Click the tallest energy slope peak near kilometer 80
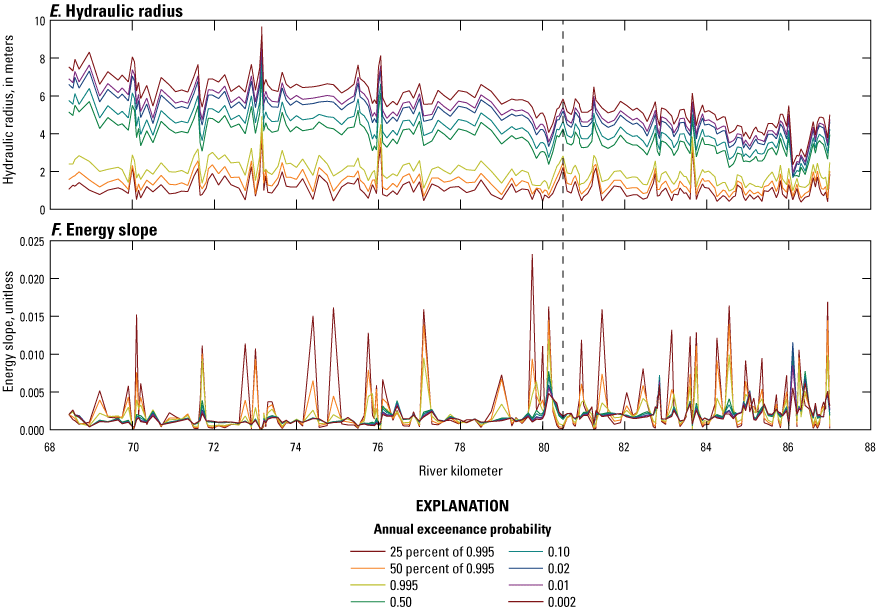Image resolution: width=877 pixels, height=611 pixels. tap(532, 257)
